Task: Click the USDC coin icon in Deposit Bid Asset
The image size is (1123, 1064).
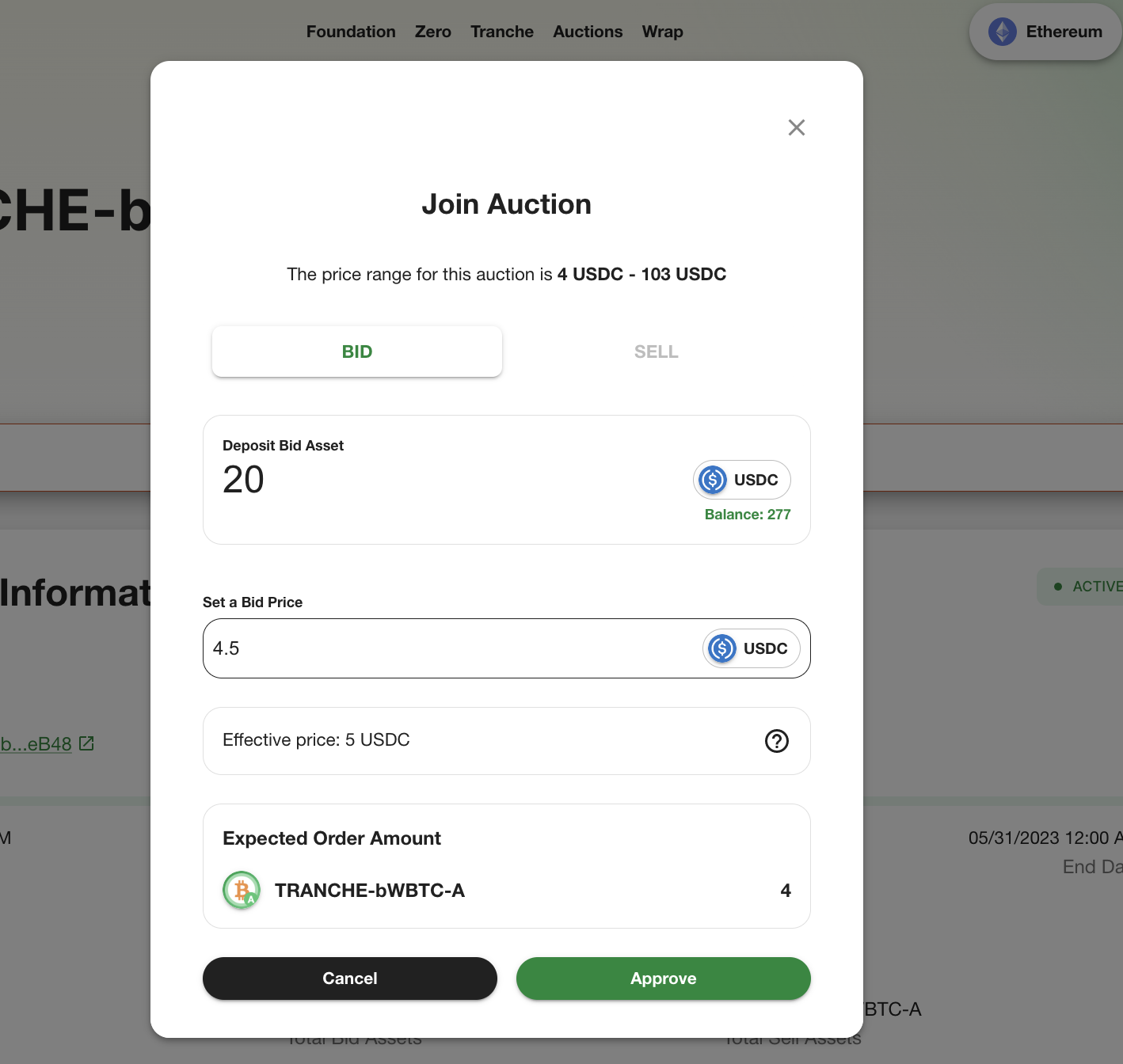Action: pos(713,480)
